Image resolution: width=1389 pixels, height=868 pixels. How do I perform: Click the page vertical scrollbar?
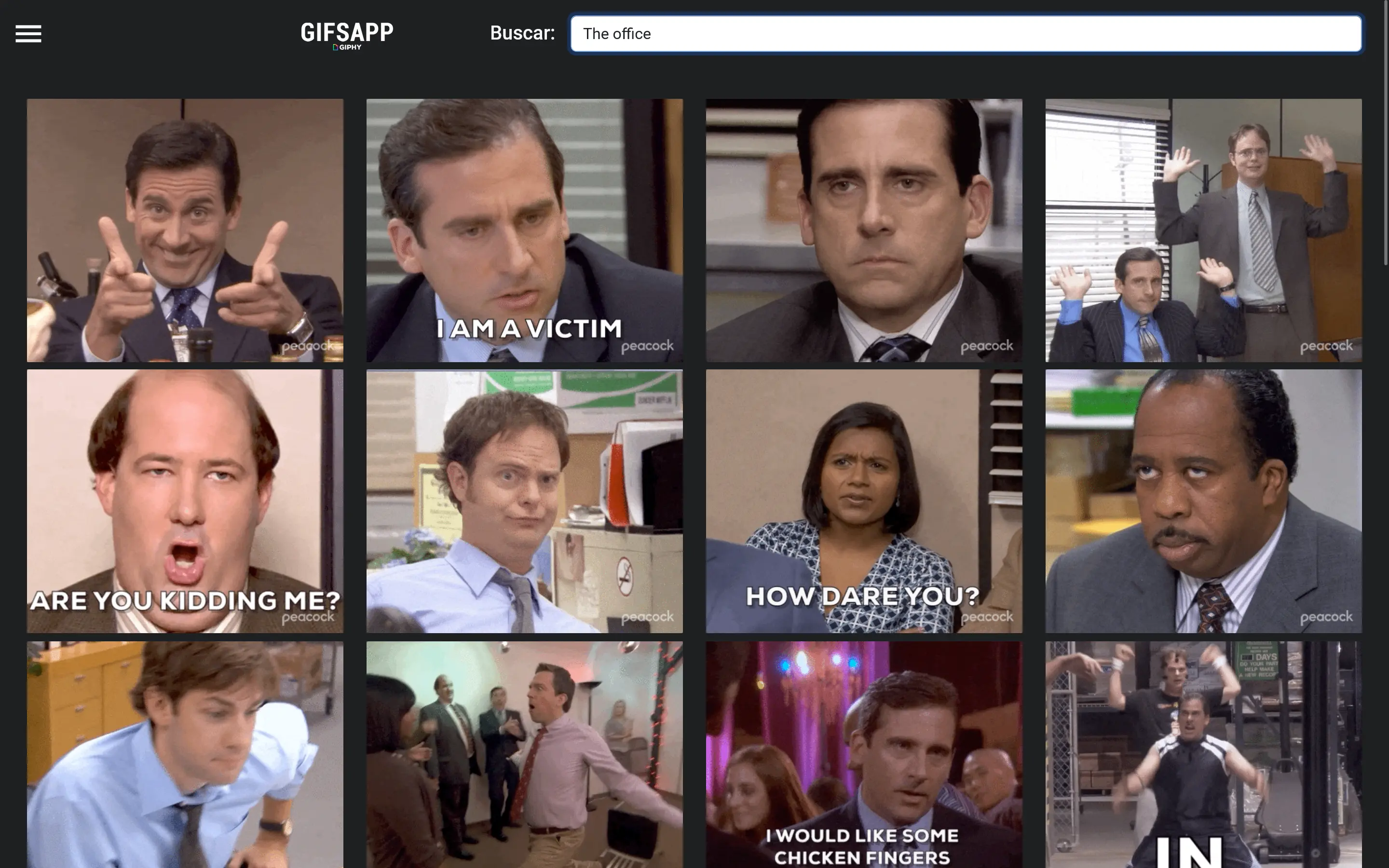1386,132
